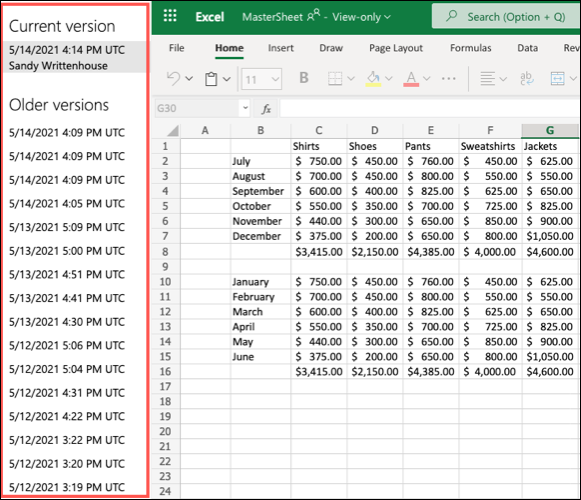Switch to the Data tab

point(528,48)
